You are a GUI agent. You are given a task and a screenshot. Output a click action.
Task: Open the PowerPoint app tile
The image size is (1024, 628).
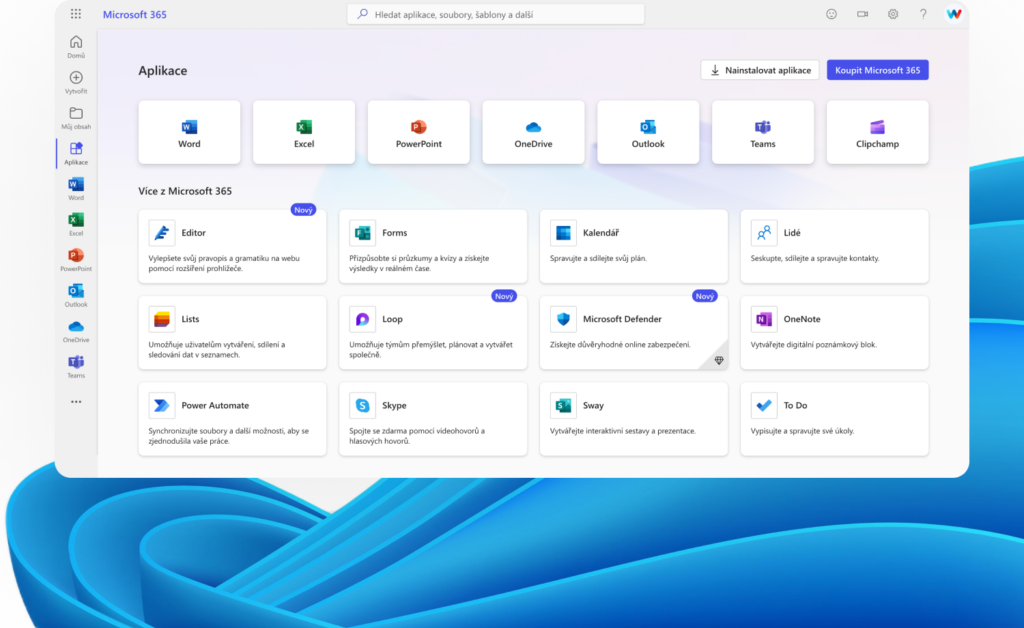419,132
